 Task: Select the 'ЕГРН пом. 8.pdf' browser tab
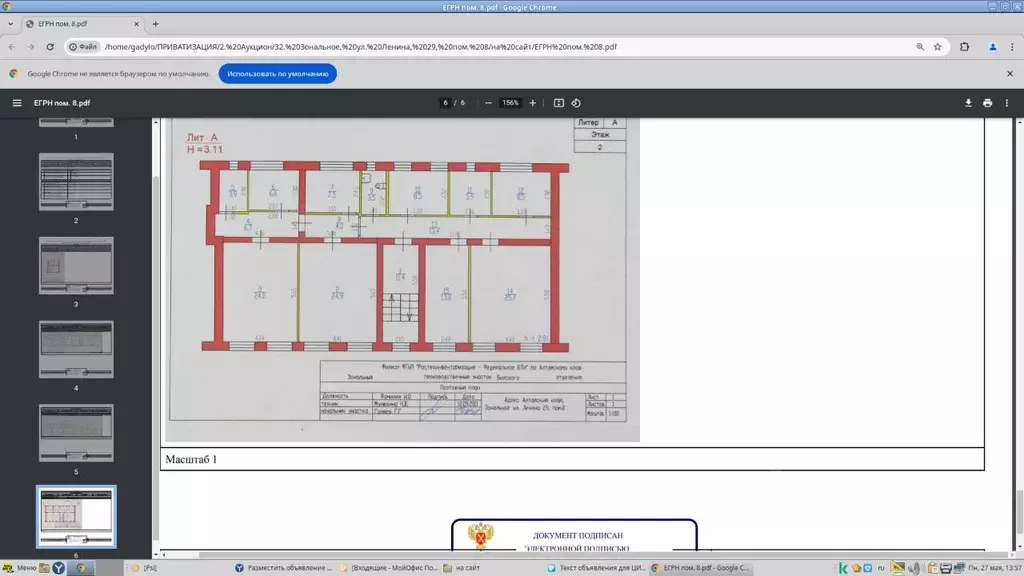click(80, 23)
